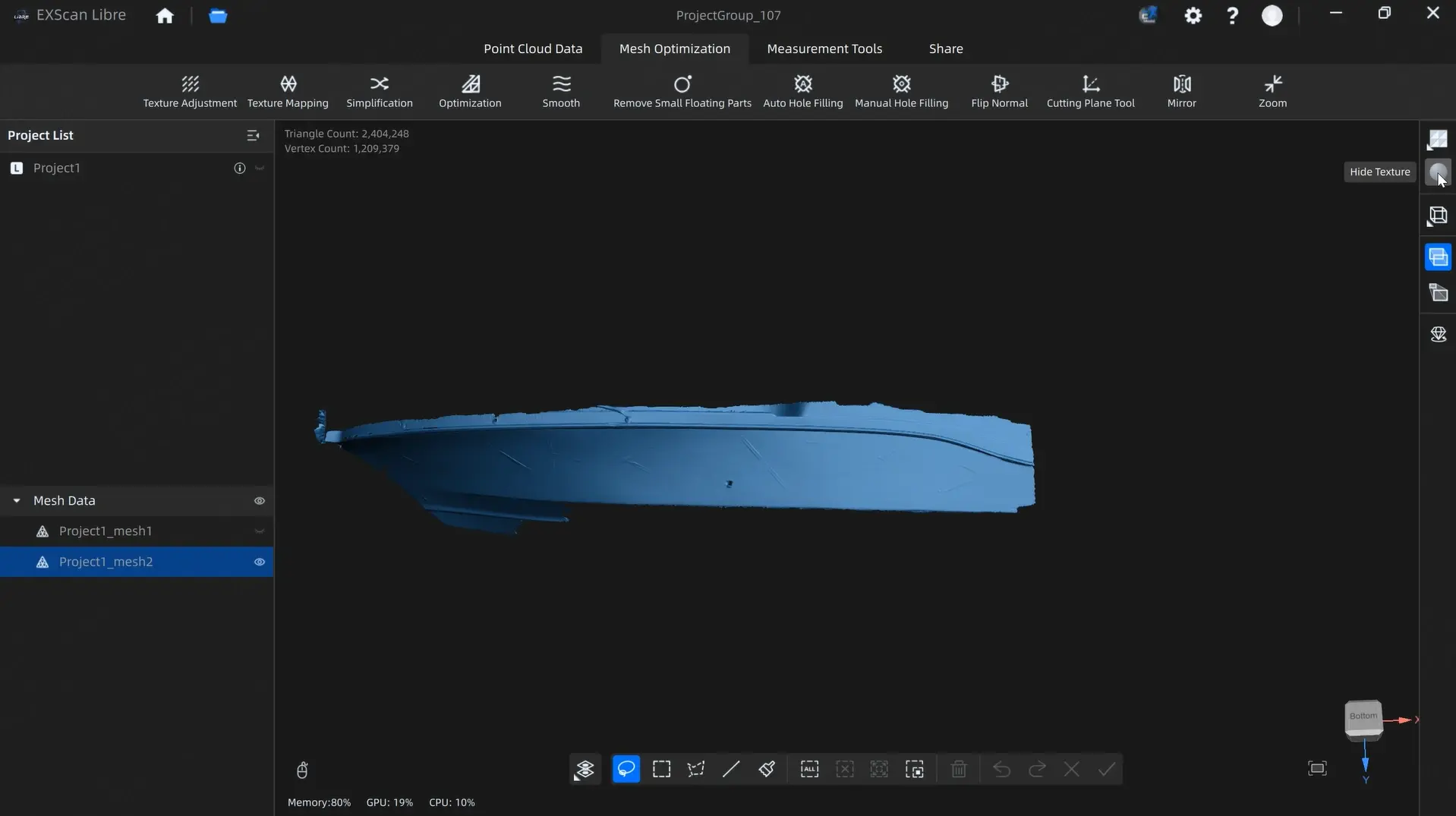
Task: Select the rectangle selection tool in bottom toolbar
Action: (x=661, y=769)
